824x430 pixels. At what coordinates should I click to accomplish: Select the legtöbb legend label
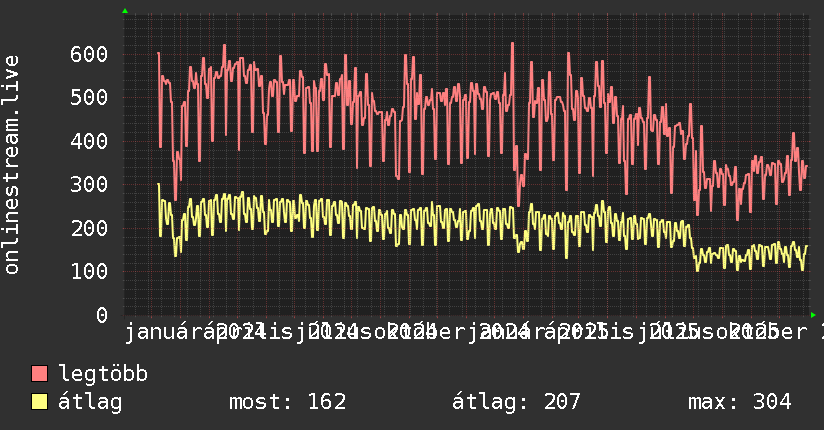click(103, 374)
